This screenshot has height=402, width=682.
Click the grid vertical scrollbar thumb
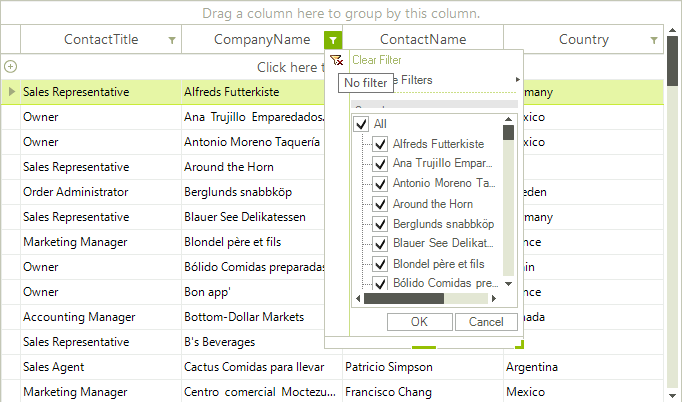[672, 61]
